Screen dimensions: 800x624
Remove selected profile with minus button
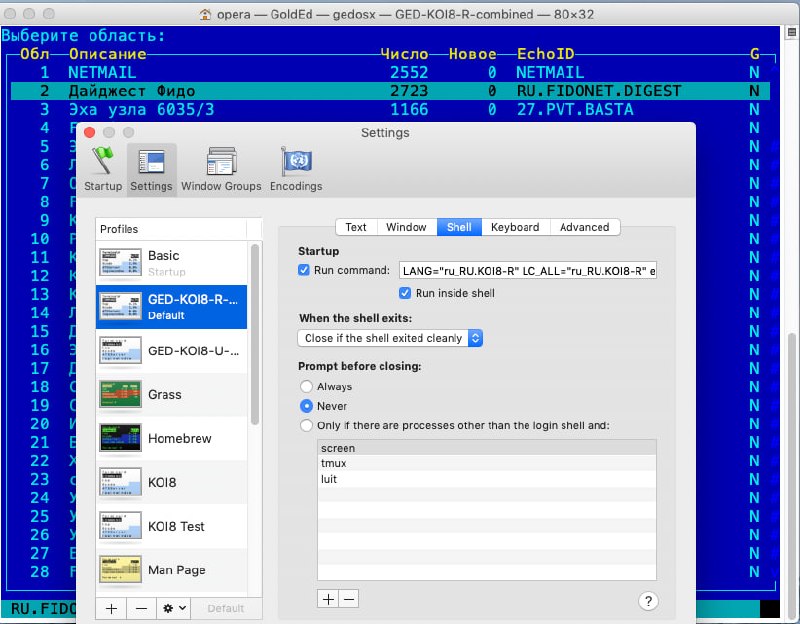(x=141, y=608)
